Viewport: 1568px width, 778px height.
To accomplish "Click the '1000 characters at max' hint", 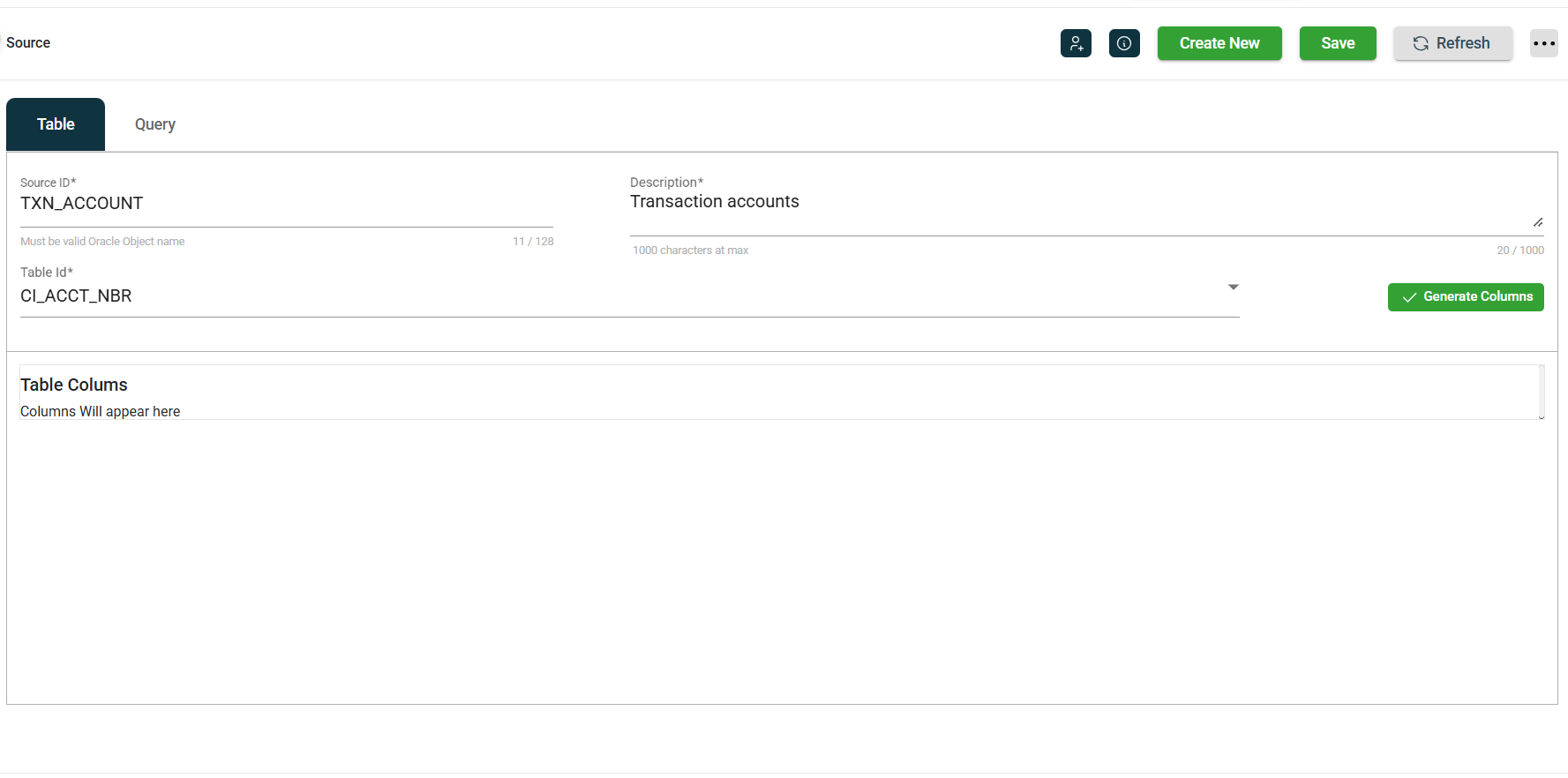I will pos(690,251).
